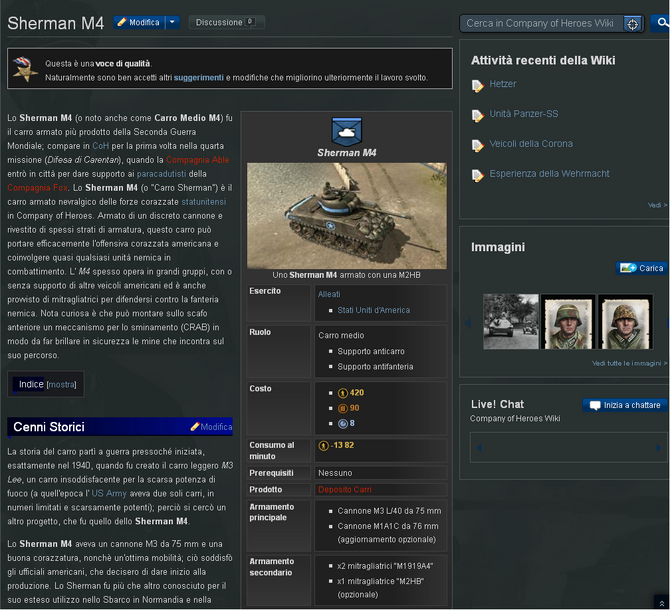Image resolution: width=670 pixels, height=610 pixels.
Task: Focus the Cerca in Company of Heroes Wiki field
Action: pyautogui.click(x=541, y=23)
